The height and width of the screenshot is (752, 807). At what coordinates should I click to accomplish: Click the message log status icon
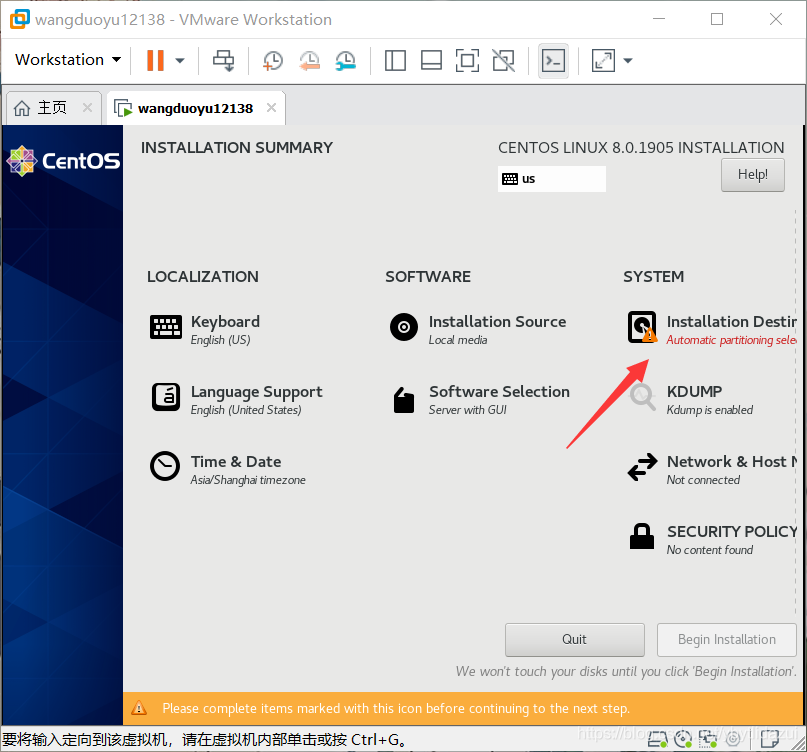[770, 739]
